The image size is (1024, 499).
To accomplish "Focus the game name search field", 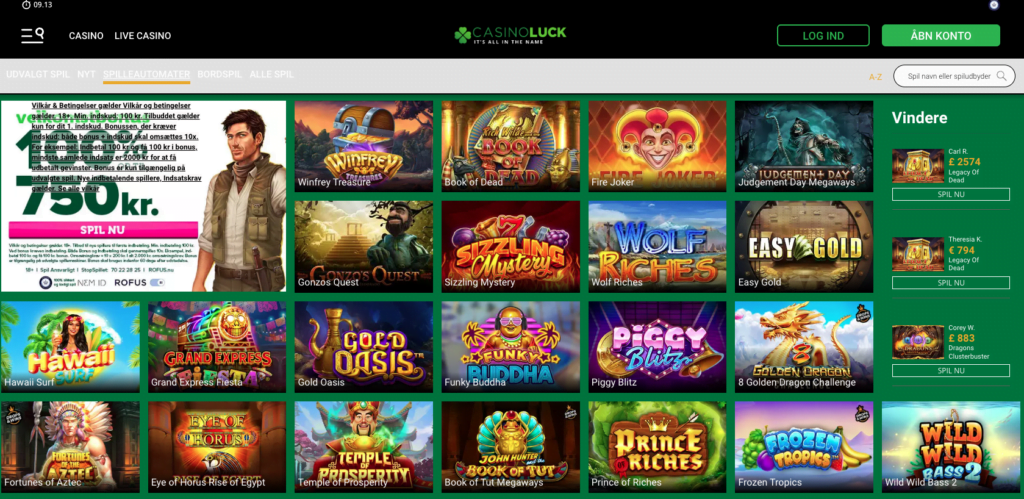I will pos(952,76).
